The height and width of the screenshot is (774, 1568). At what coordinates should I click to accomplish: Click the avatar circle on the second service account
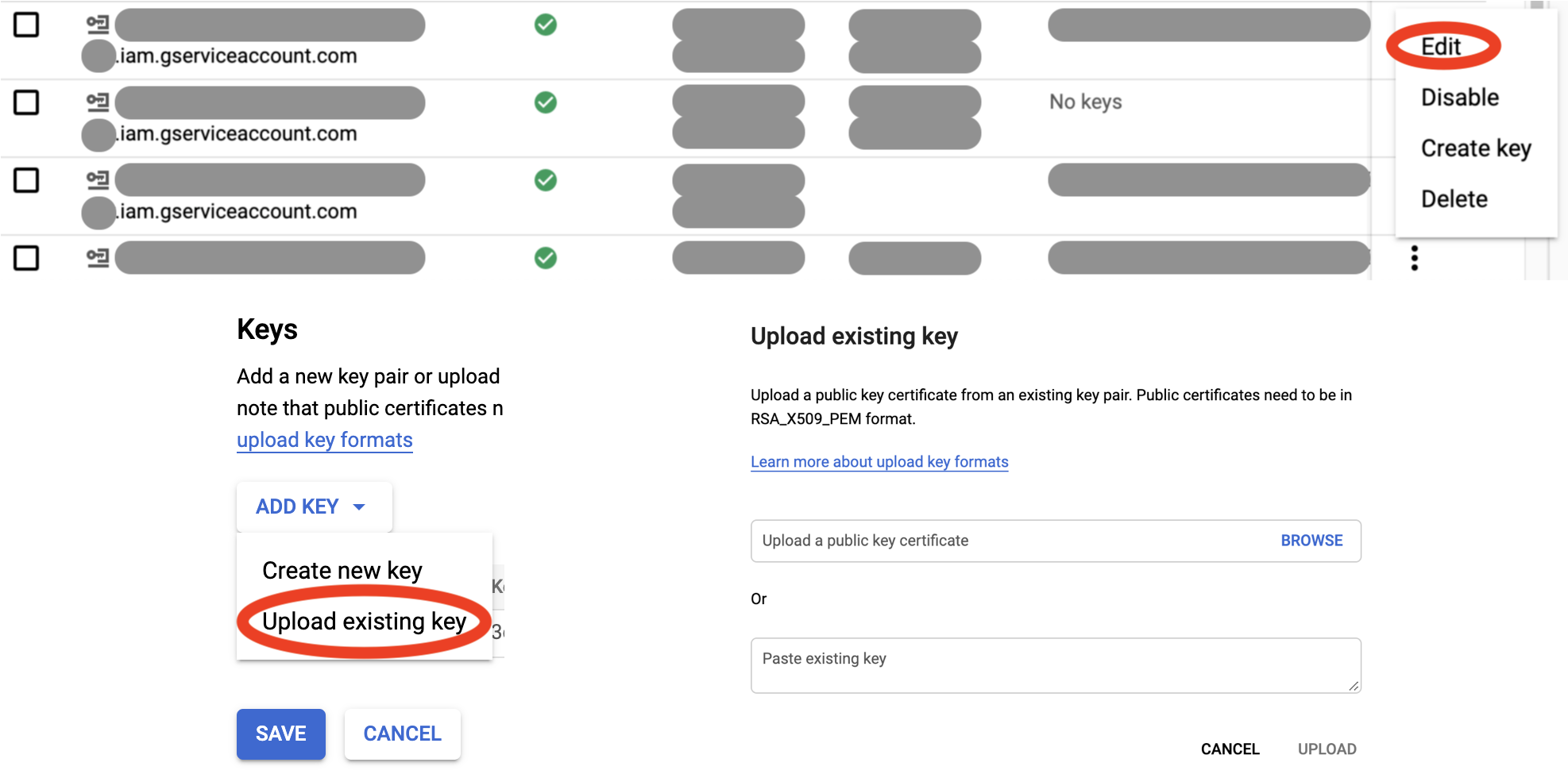pyautogui.click(x=97, y=133)
